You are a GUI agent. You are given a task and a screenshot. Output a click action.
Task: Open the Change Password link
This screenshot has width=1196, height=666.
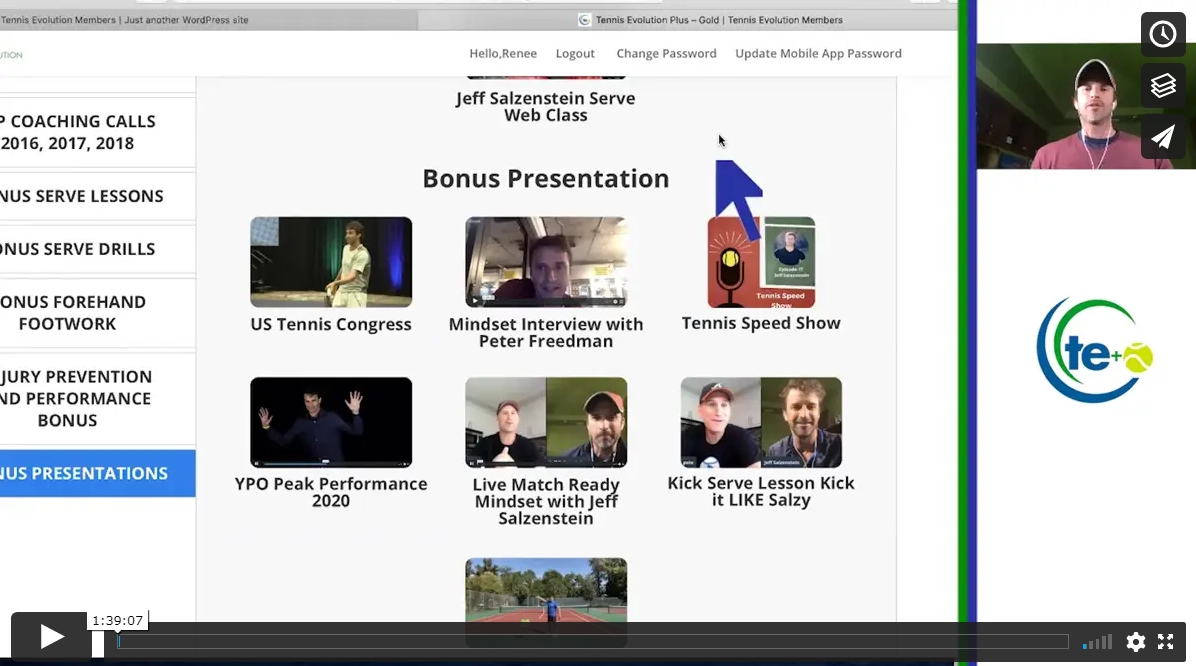tap(667, 53)
